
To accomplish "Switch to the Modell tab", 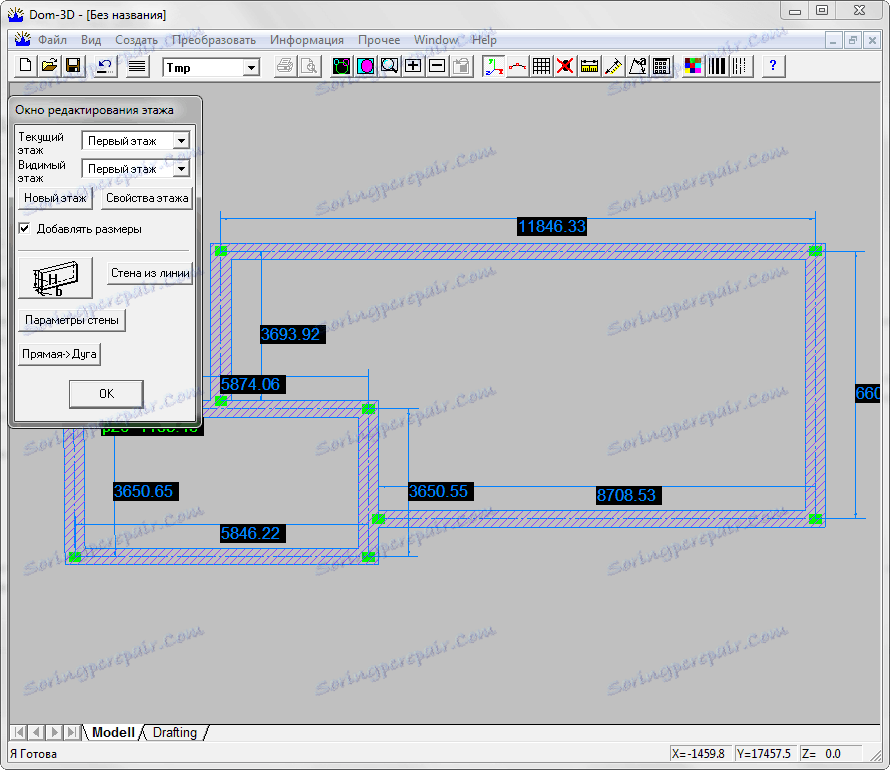I will (x=113, y=733).
